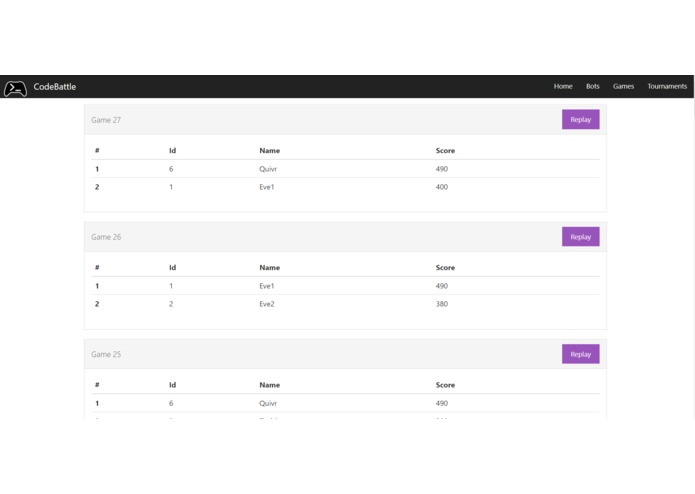
Task: Click Id value 6 in Game 27
Action: click(x=171, y=169)
